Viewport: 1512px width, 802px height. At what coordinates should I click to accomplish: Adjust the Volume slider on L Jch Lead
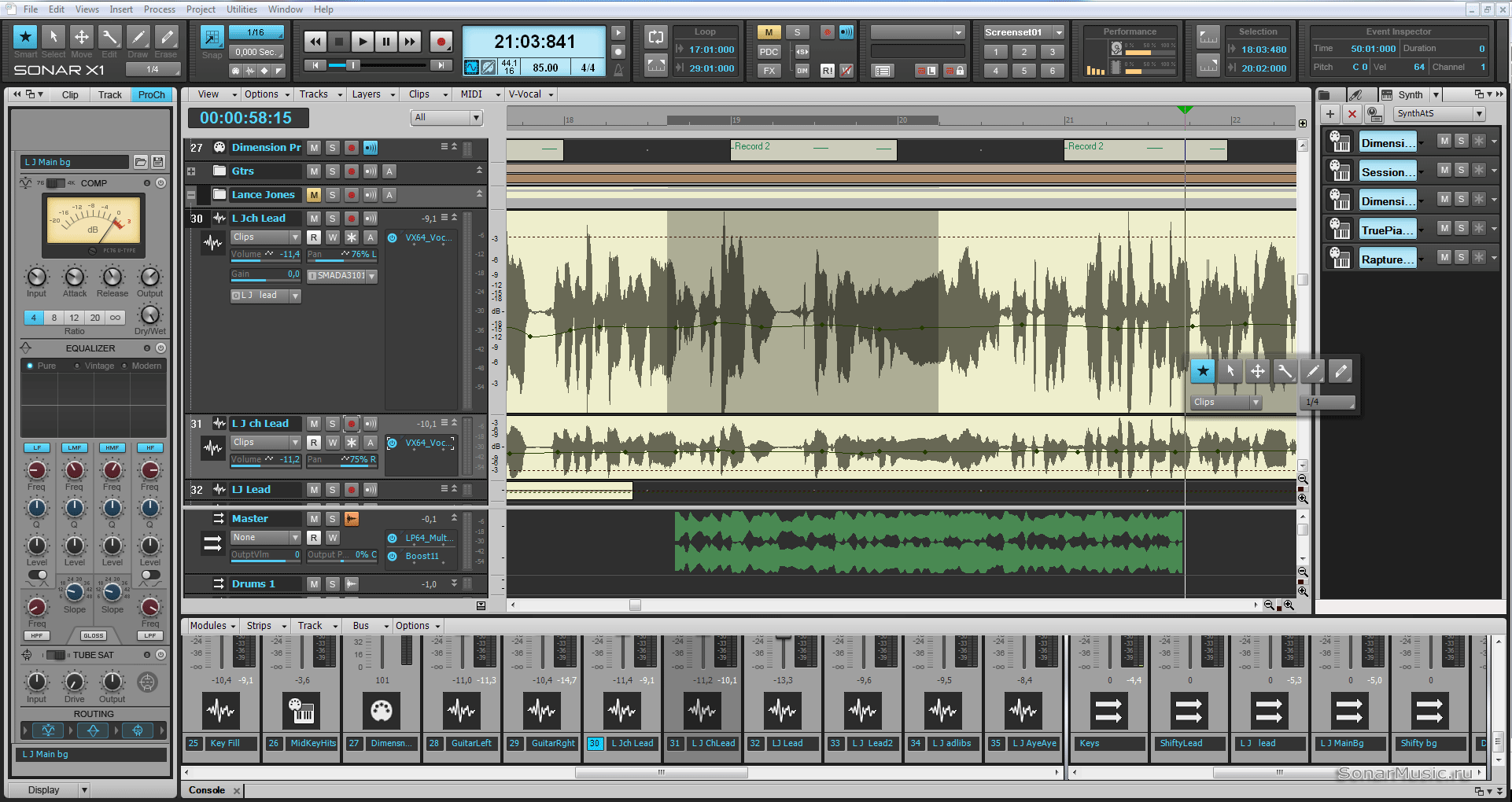265,255
